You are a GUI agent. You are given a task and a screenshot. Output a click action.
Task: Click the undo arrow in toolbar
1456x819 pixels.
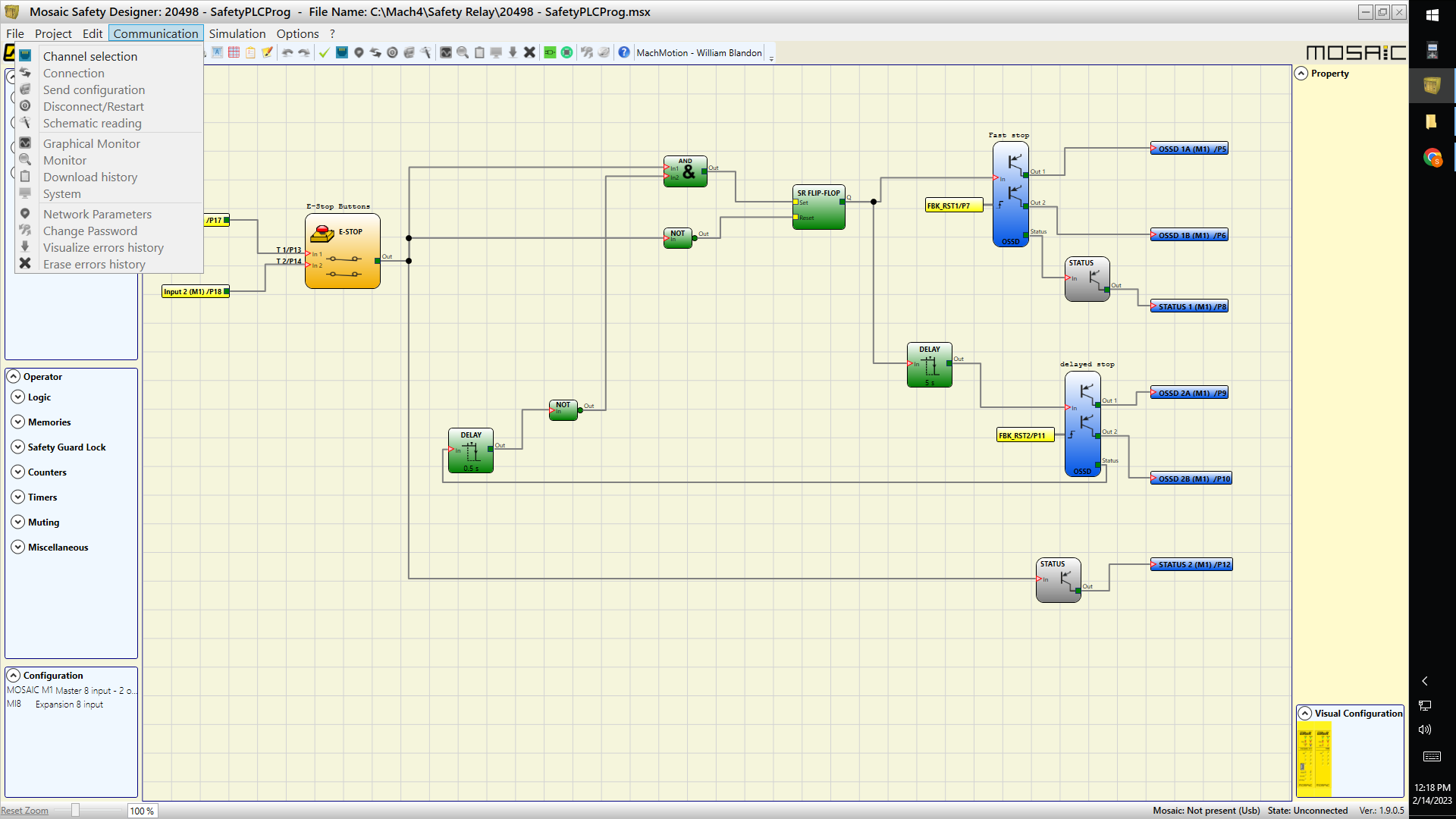coord(287,52)
